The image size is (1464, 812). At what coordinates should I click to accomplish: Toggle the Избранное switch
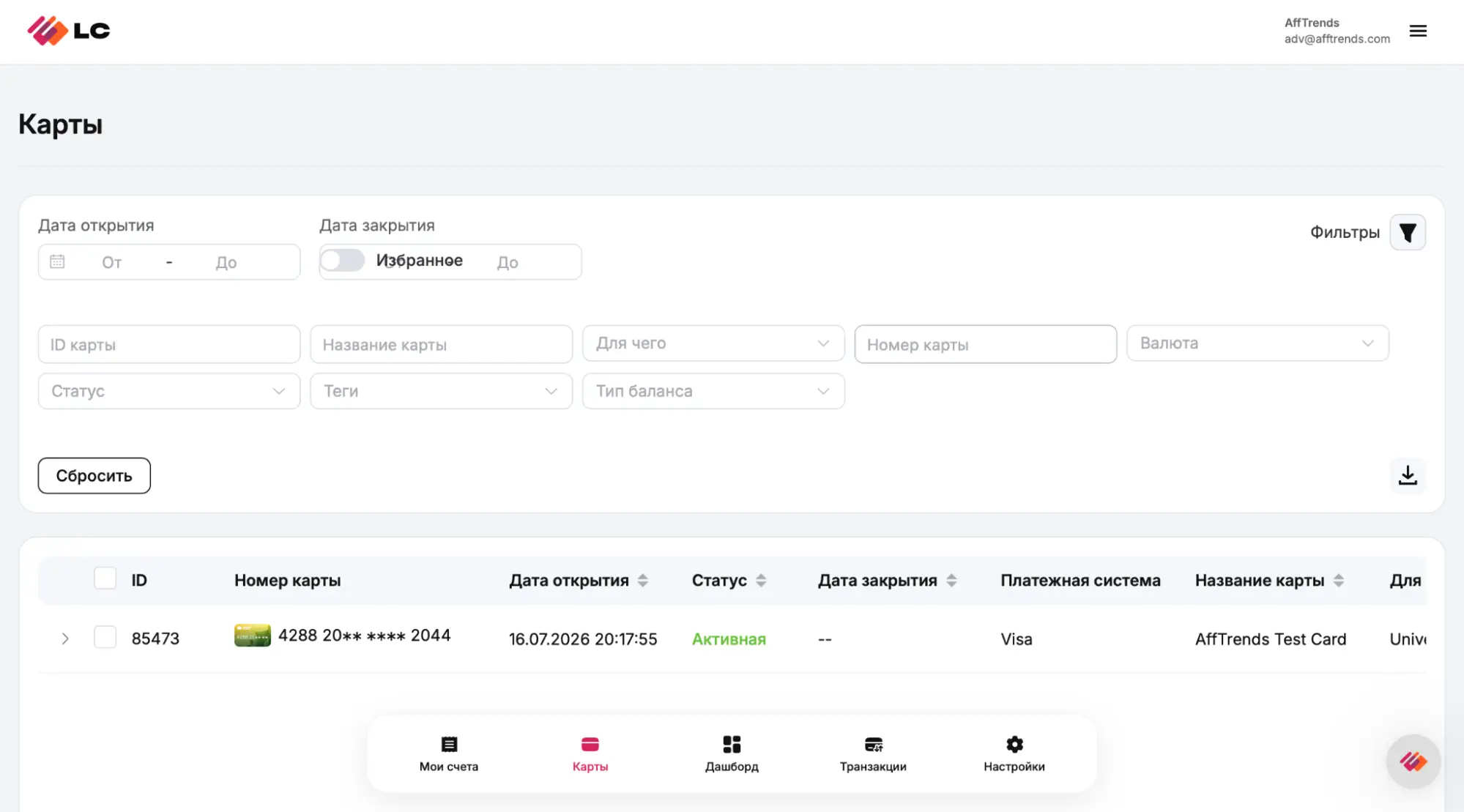(342, 261)
